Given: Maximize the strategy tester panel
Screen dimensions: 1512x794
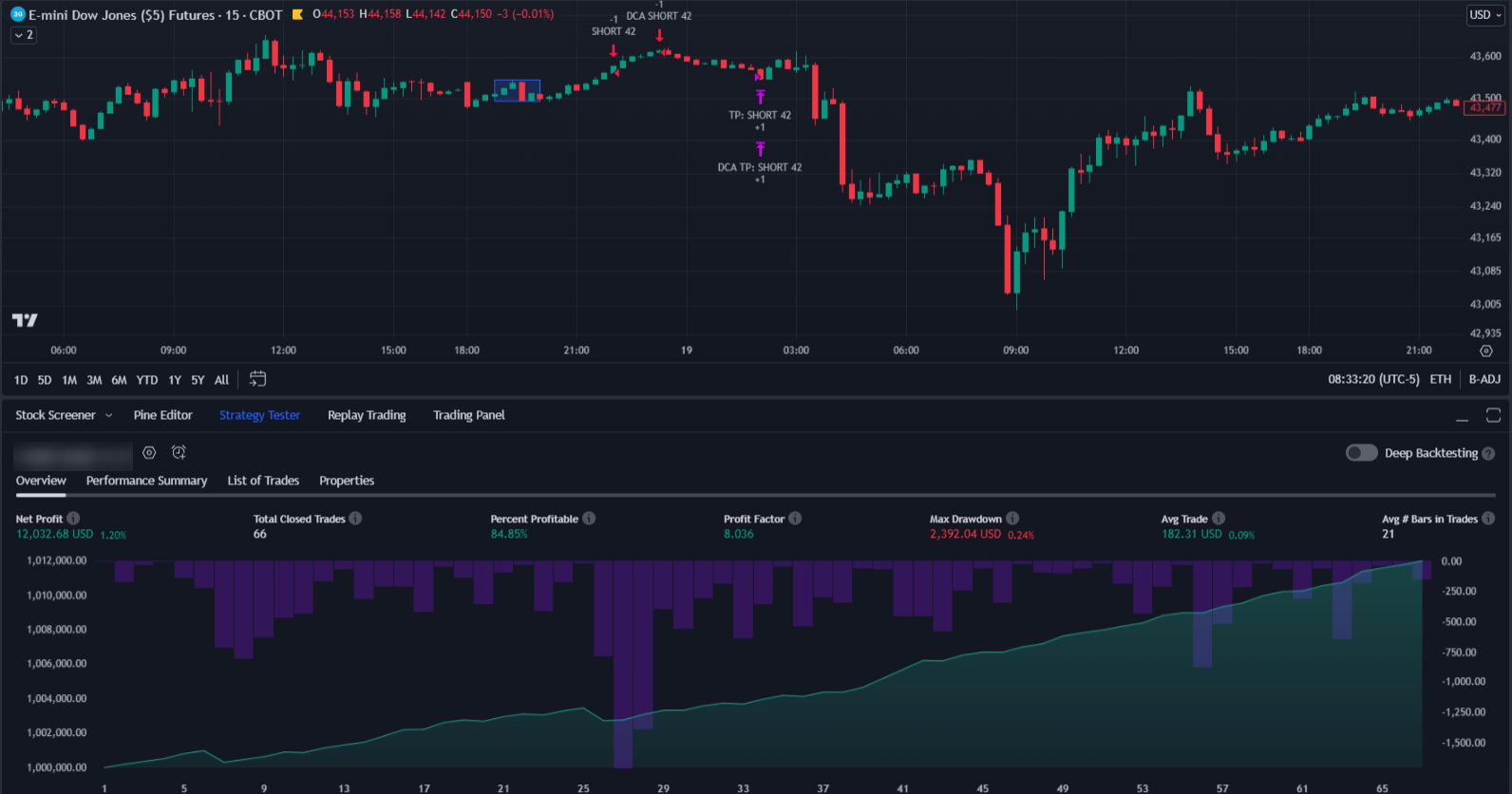Looking at the screenshot, I should click(1493, 415).
